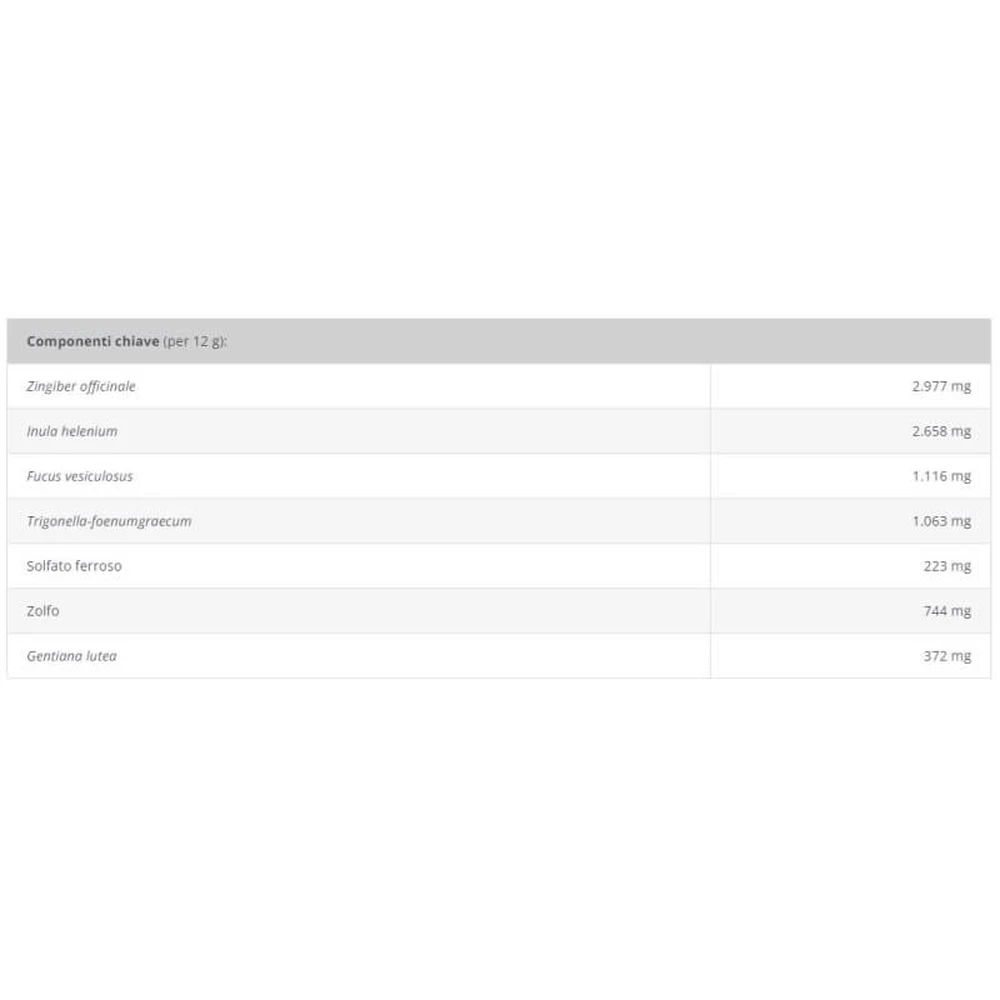Click the Solfato ferroso row label
Screen dimensions: 1000x1000
pos(74,566)
